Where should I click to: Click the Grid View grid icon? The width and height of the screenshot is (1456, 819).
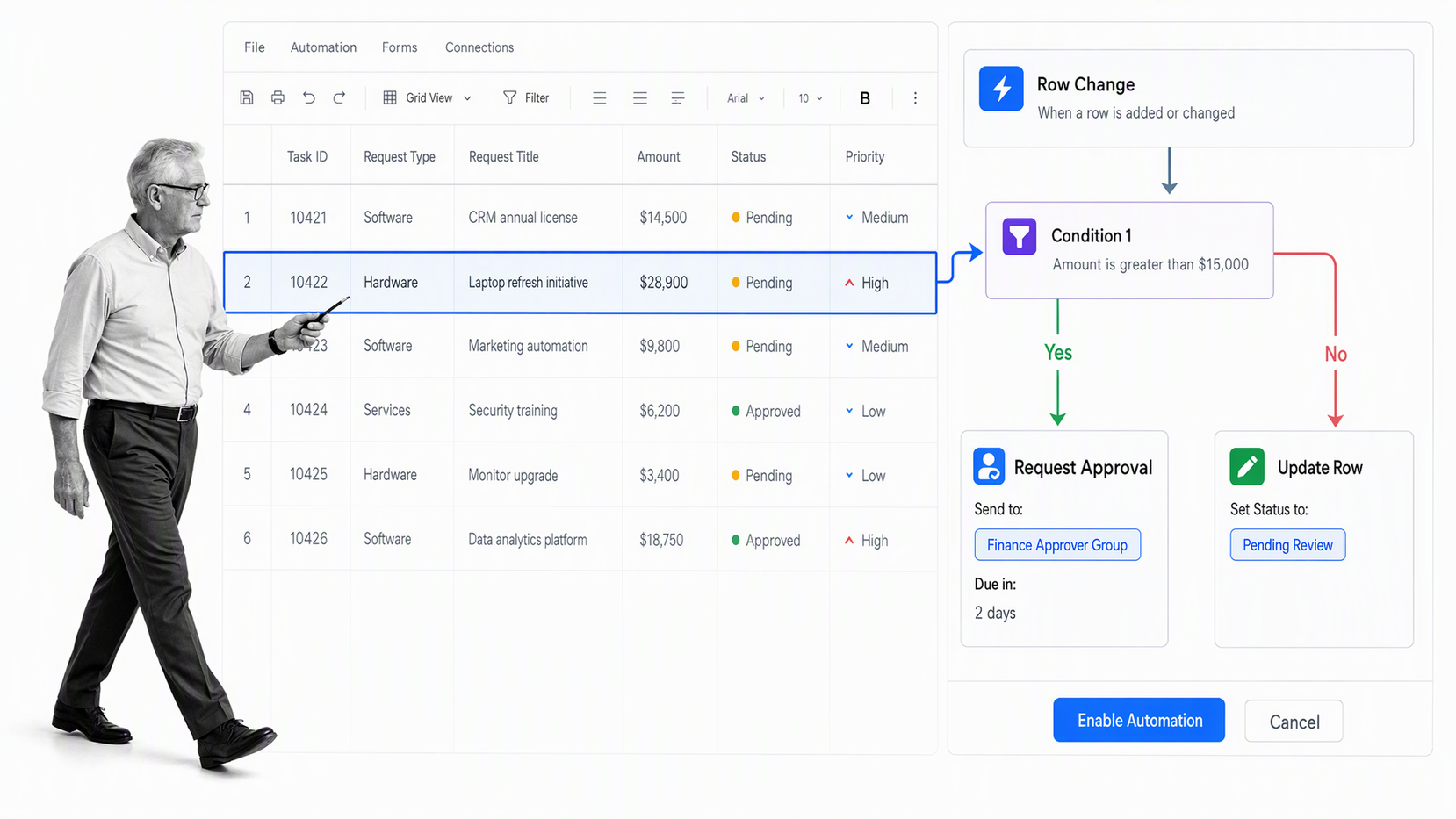[x=390, y=97]
